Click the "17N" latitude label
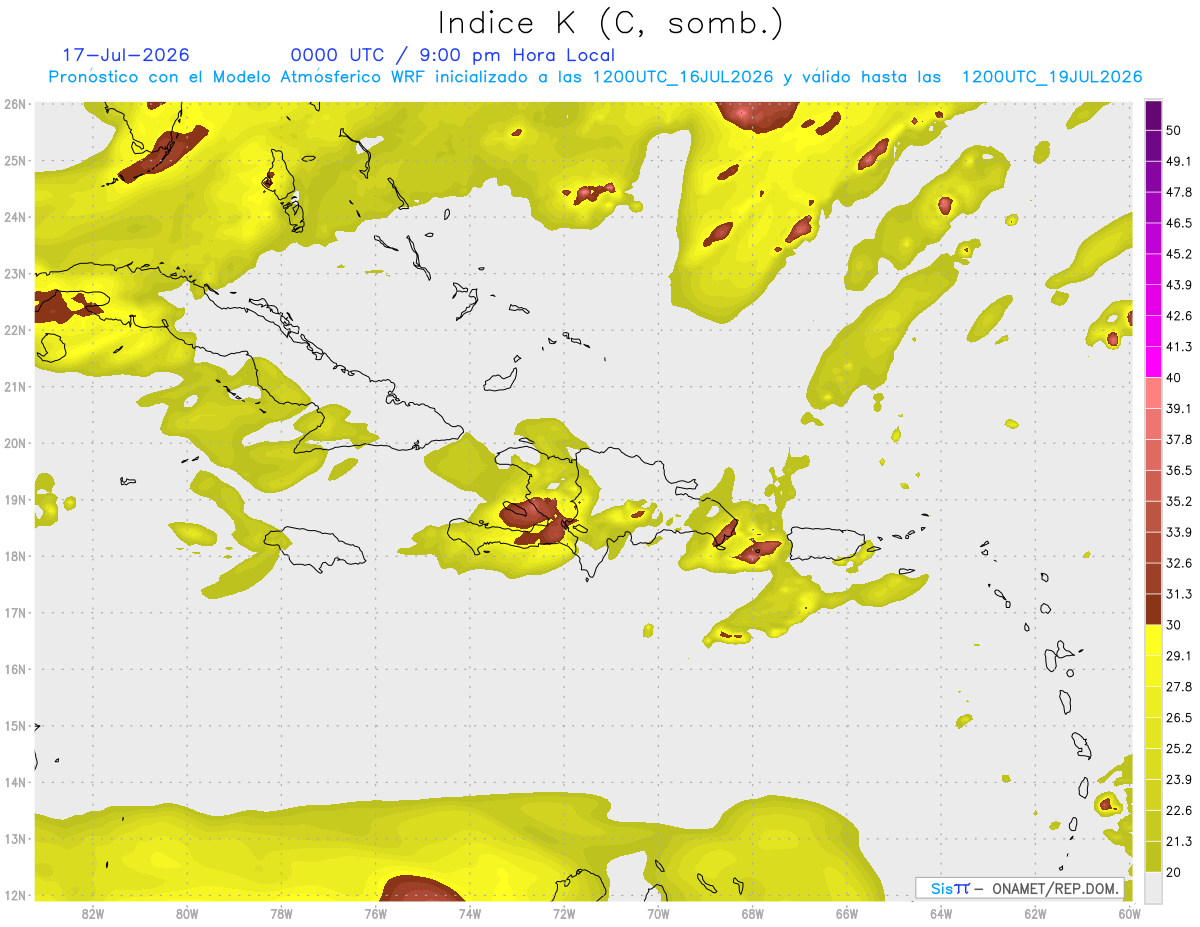Viewport: 1200px width, 927px height. tap(15, 612)
